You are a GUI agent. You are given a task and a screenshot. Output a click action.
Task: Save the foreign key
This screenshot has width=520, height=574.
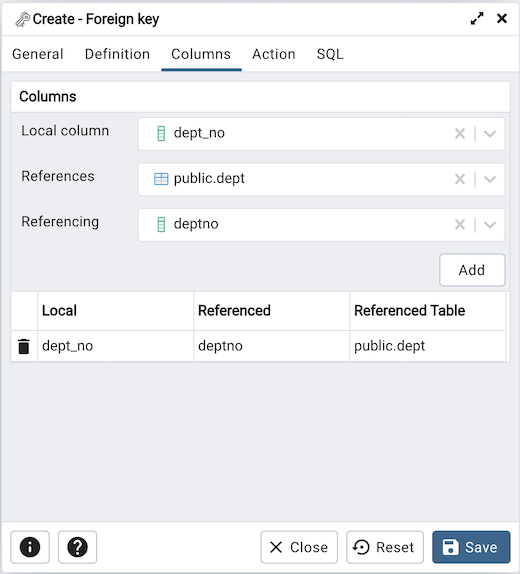click(x=471, y=547)
